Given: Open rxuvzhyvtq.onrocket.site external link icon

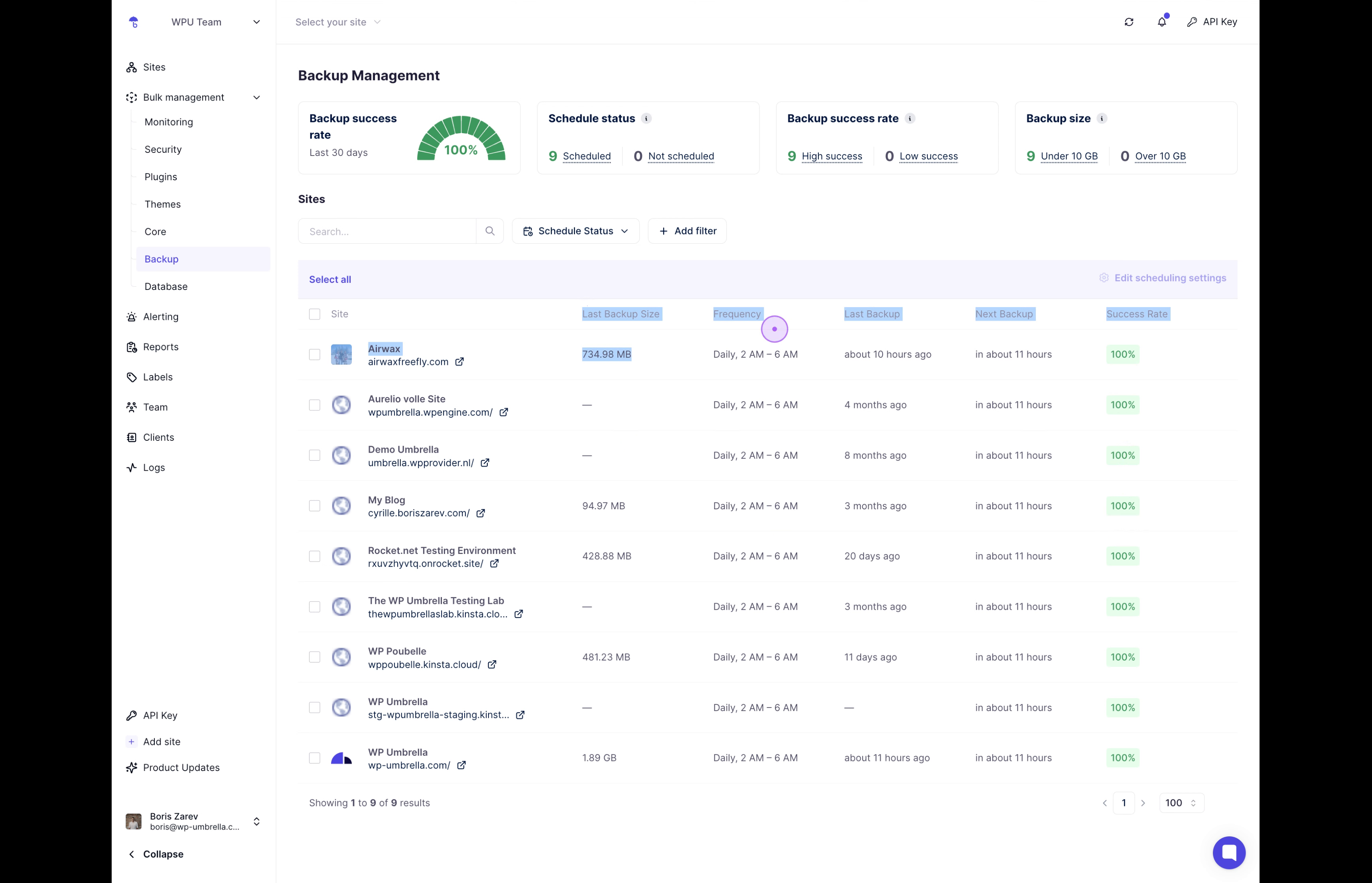Looking at the screenshot, I should coord(494,564).
